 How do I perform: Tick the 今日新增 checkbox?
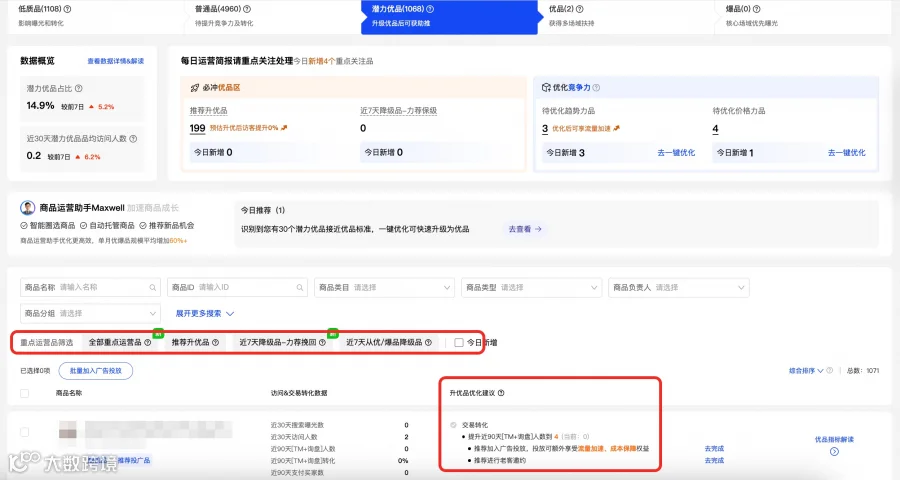[459, 342]
